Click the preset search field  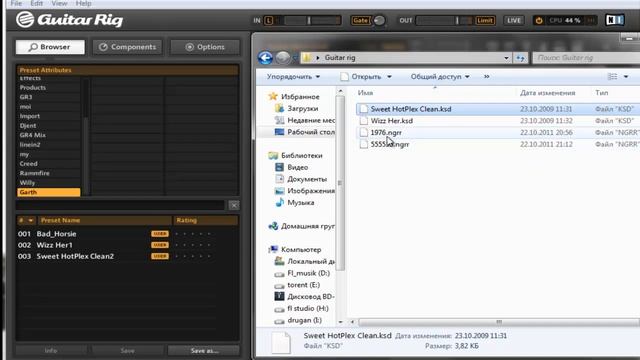point(120,205)
